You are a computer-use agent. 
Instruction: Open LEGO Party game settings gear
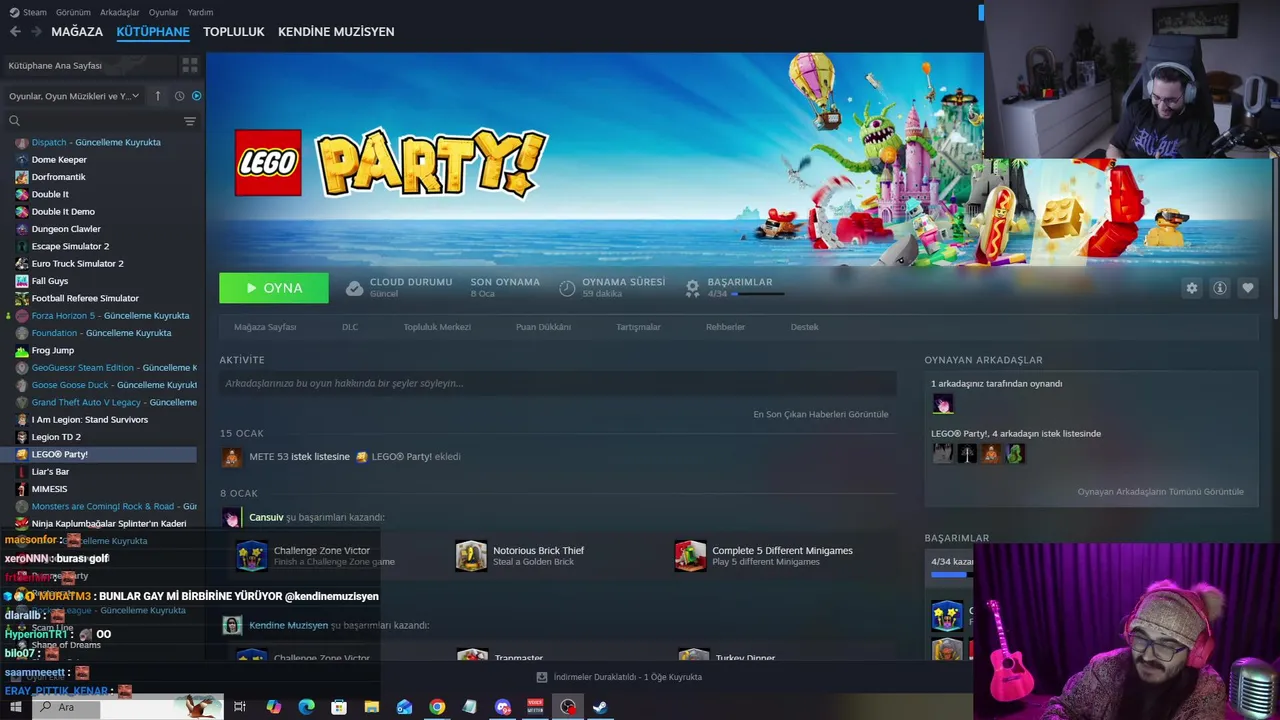click(x=1191, y=288)
